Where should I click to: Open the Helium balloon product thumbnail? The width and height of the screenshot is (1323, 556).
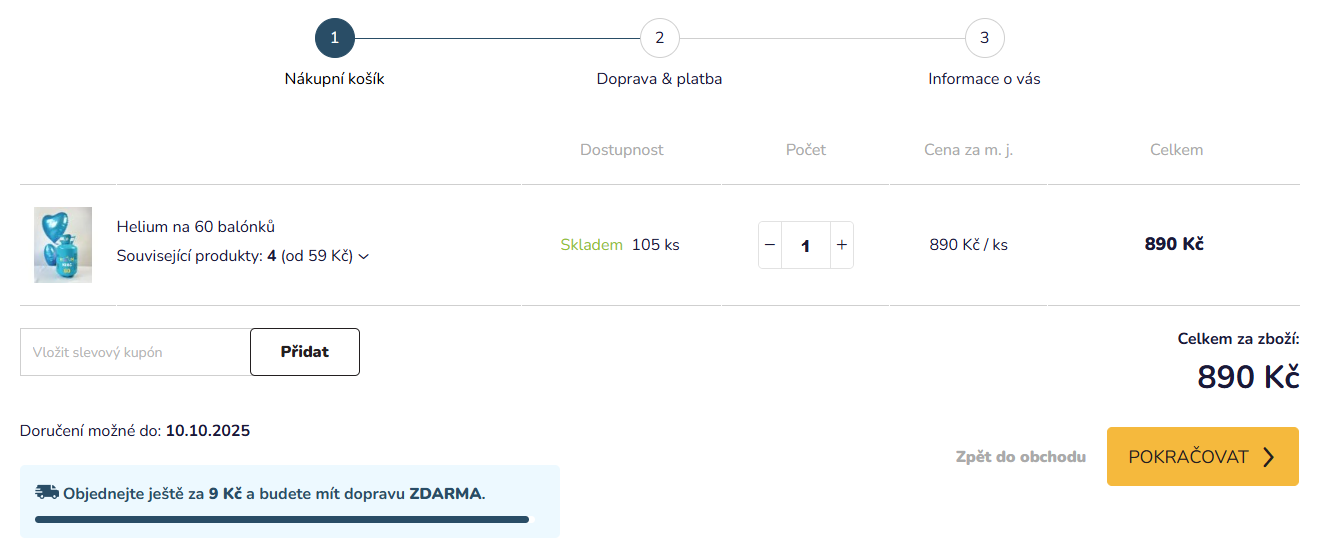(63, 245)
